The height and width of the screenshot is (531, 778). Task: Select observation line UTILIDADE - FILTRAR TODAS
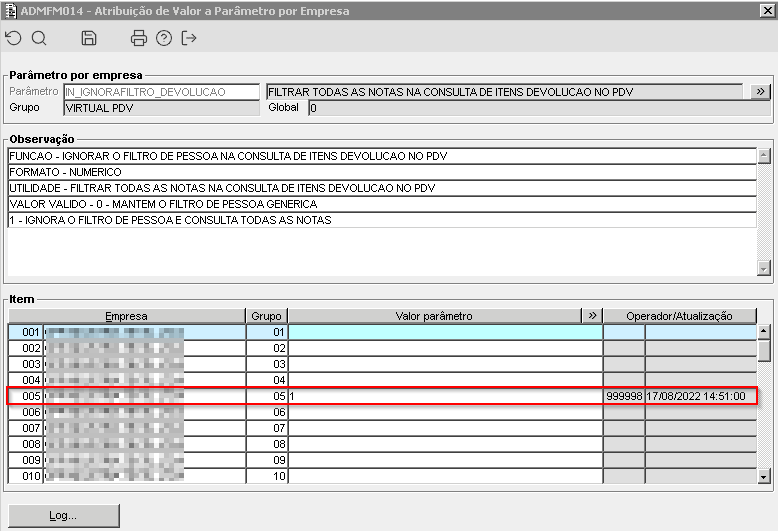[x=382, y=188]
